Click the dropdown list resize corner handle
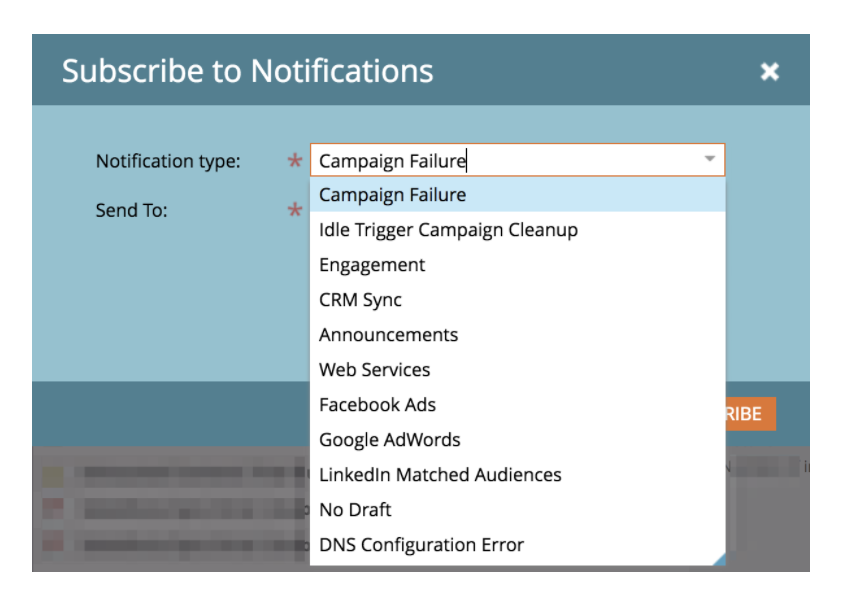Screen dimensions: 854x600 pyautogui.click(x=719, y=560)
